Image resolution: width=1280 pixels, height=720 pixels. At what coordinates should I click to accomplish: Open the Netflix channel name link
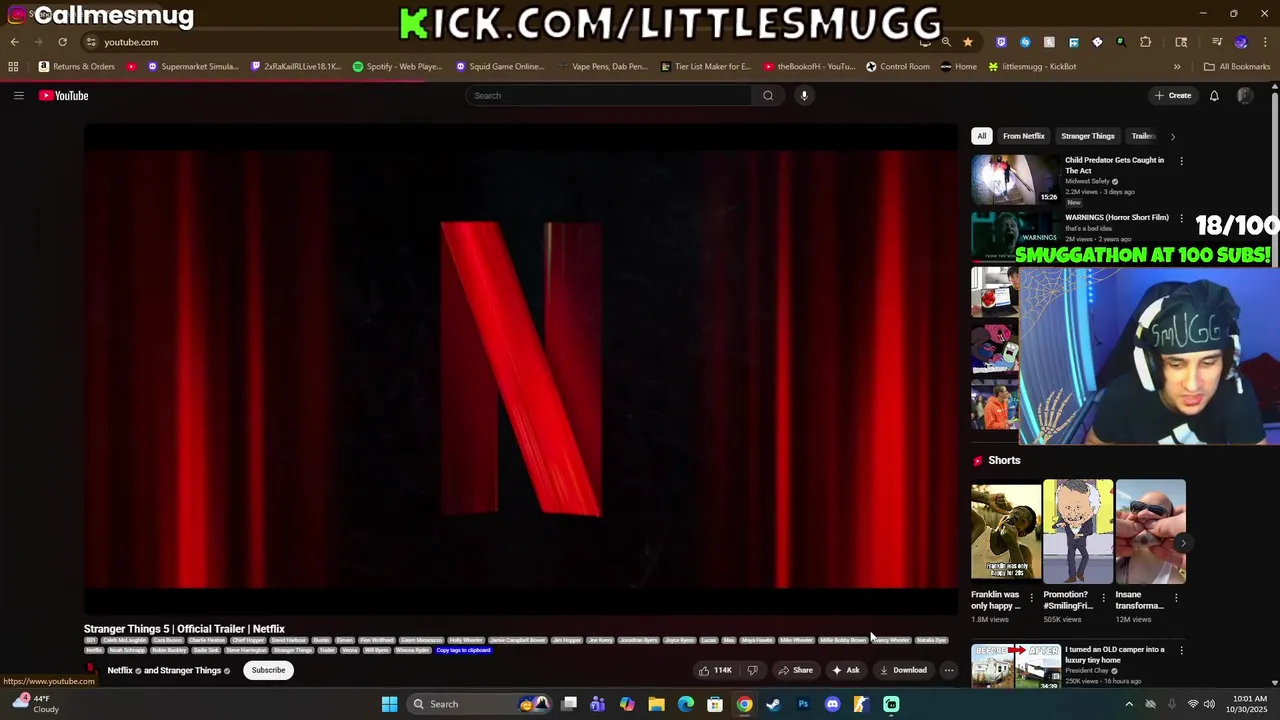(119, 671)
